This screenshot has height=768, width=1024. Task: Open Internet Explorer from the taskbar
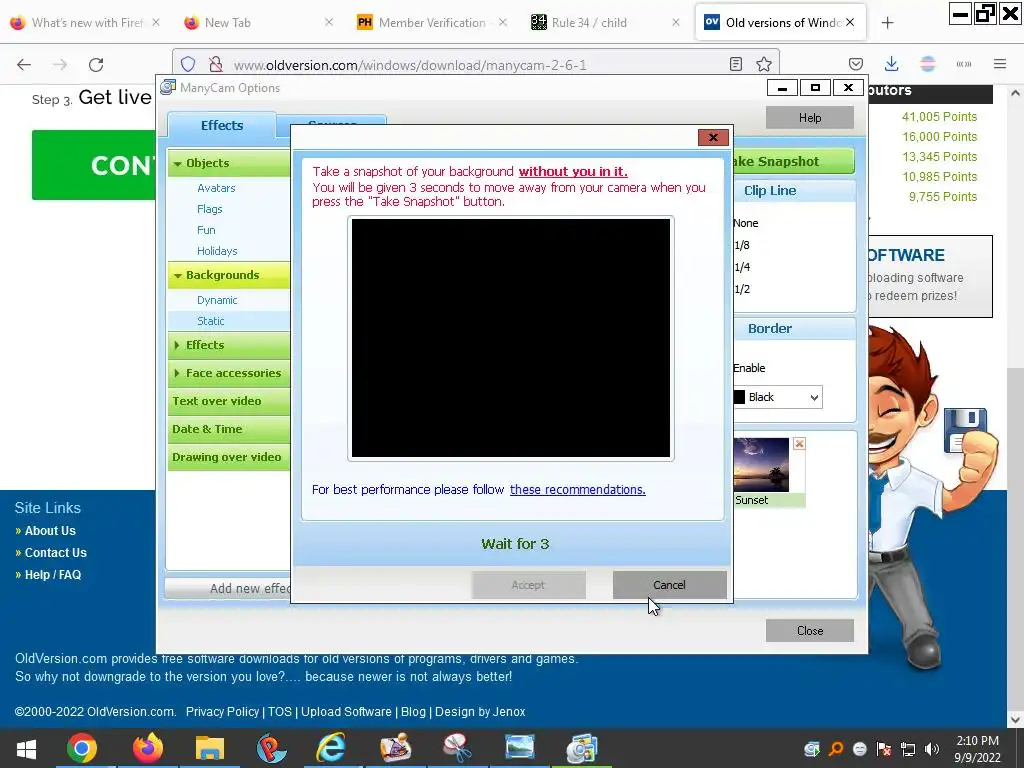coord(331,748)
